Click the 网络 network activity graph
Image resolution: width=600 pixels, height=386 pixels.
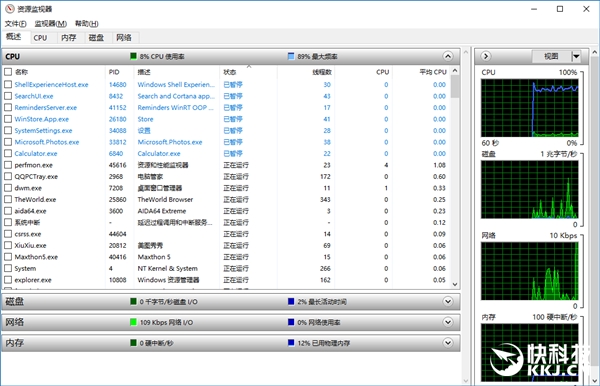pyautogui.click(x=530, y=271)
